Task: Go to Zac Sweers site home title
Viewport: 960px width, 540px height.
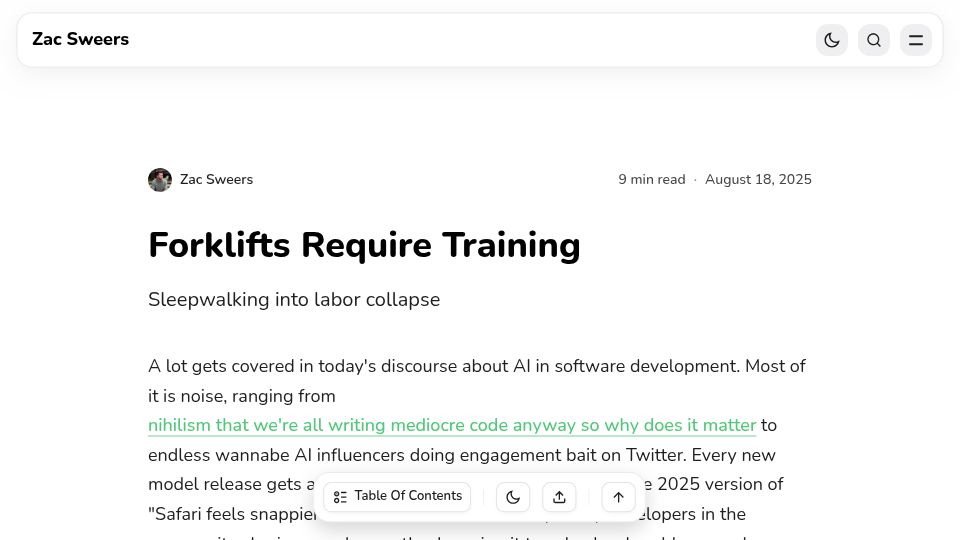Action: [x=80, y=39]
